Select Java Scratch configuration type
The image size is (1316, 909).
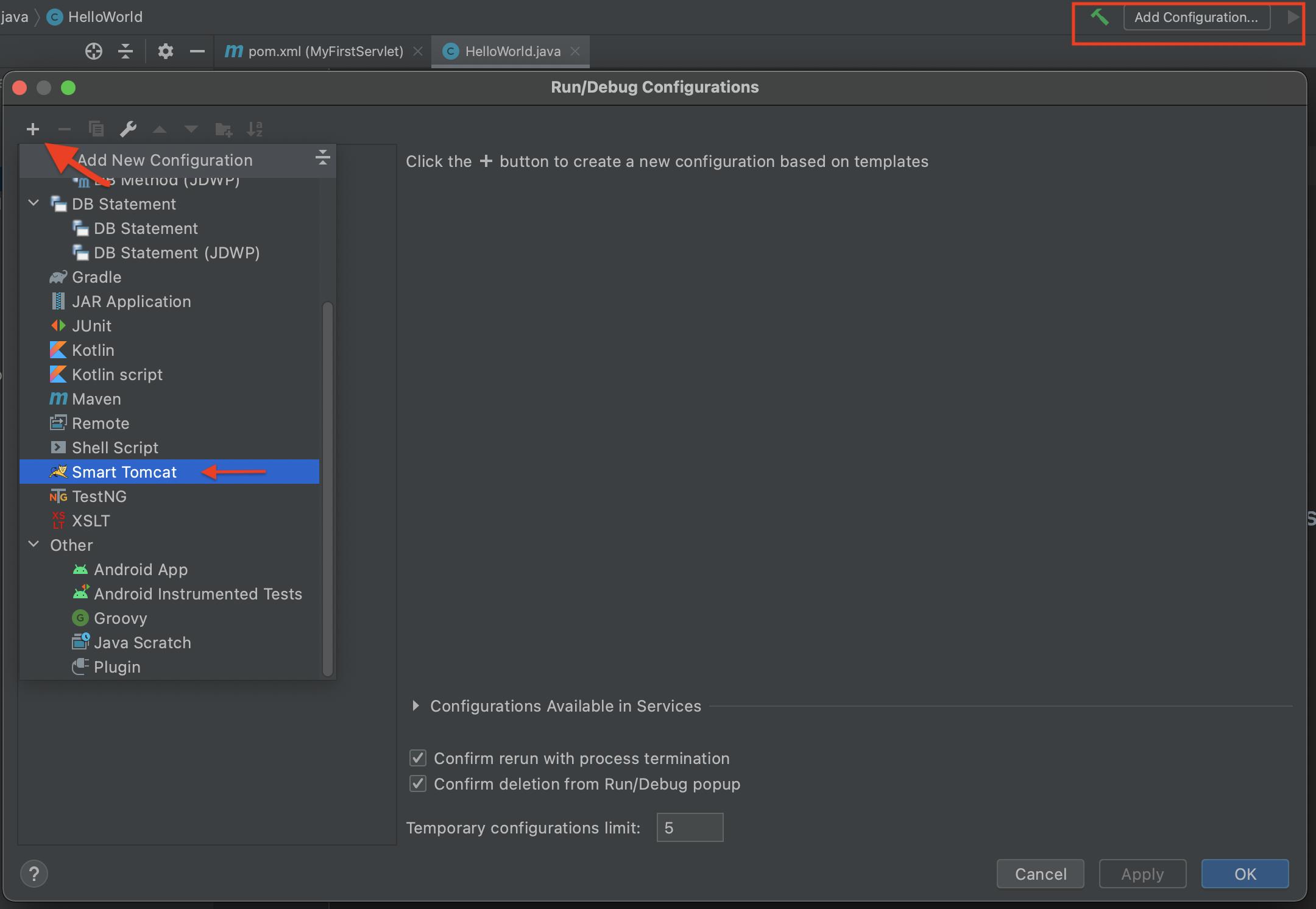[169, 643]
